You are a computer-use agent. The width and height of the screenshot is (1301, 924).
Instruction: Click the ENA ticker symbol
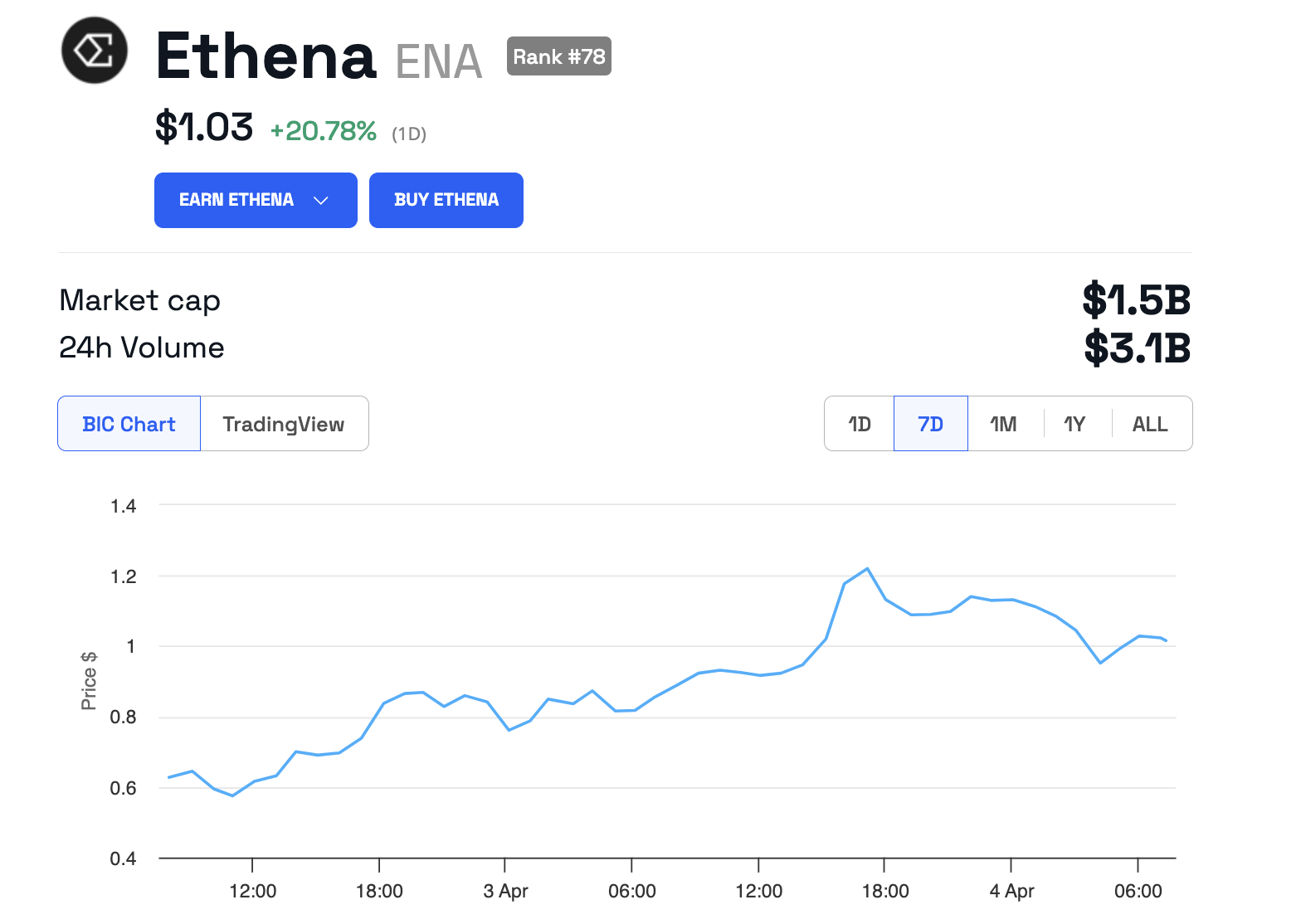click(439, 61)
